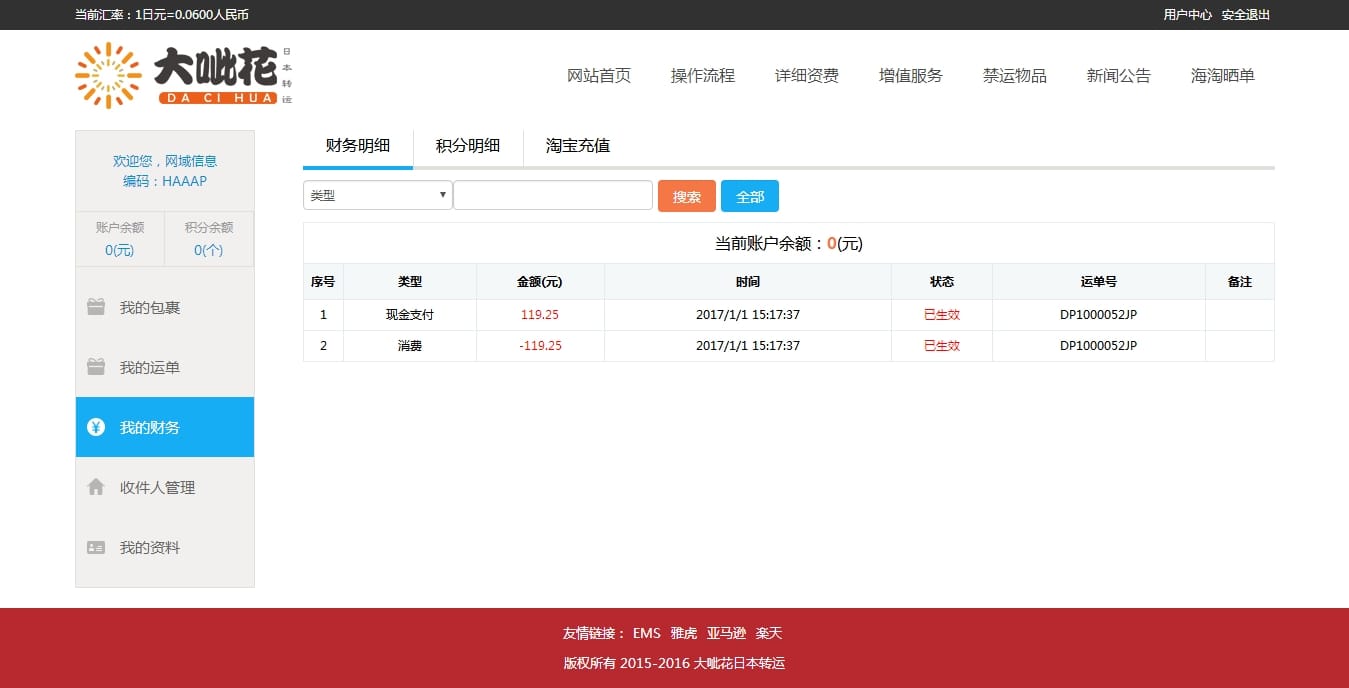Click the 安全退出 logout link
1349x688 pixels.
(1246, 15)
